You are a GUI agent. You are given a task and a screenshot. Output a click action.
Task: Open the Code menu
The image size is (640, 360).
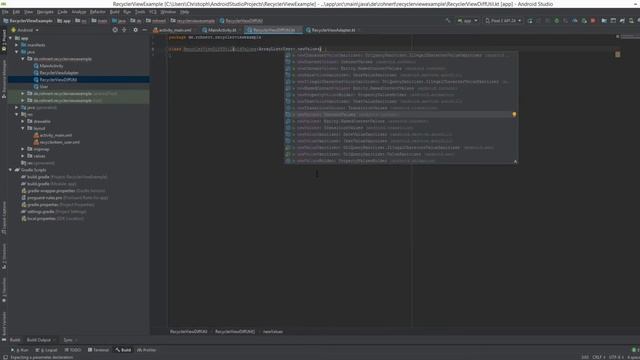62,12
